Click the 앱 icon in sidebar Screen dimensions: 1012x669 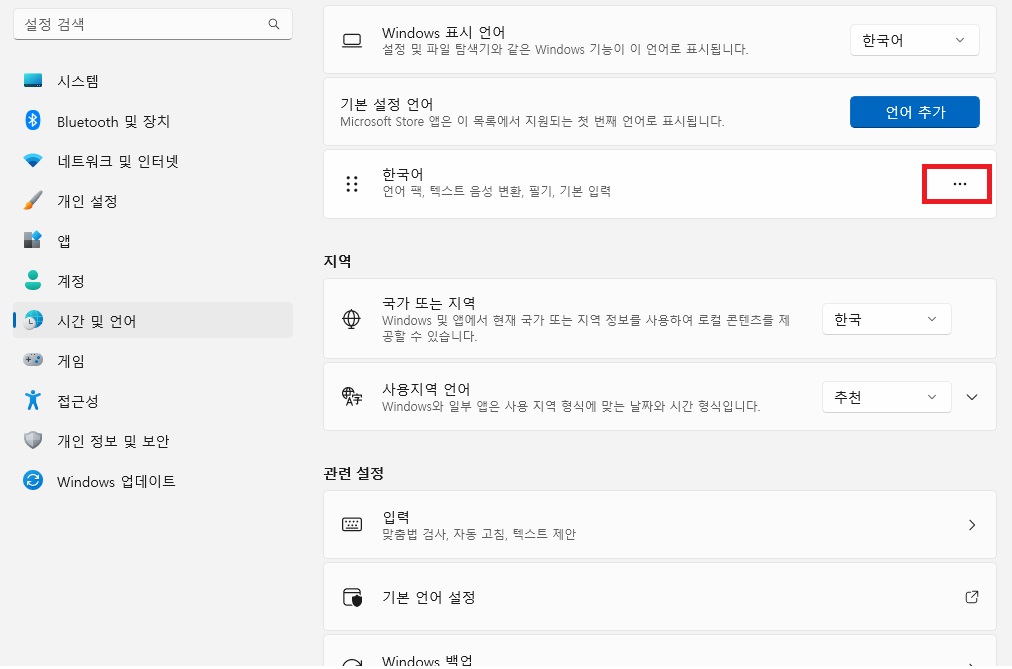(33, 240)
